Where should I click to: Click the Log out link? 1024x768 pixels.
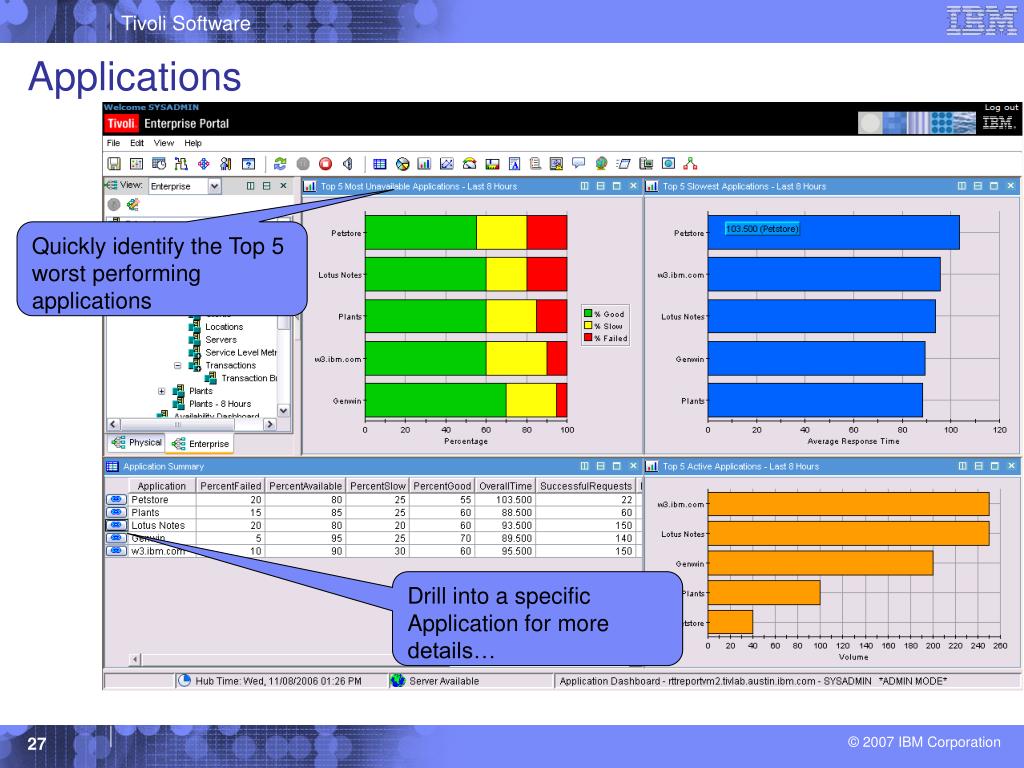tap(1001, 107)
